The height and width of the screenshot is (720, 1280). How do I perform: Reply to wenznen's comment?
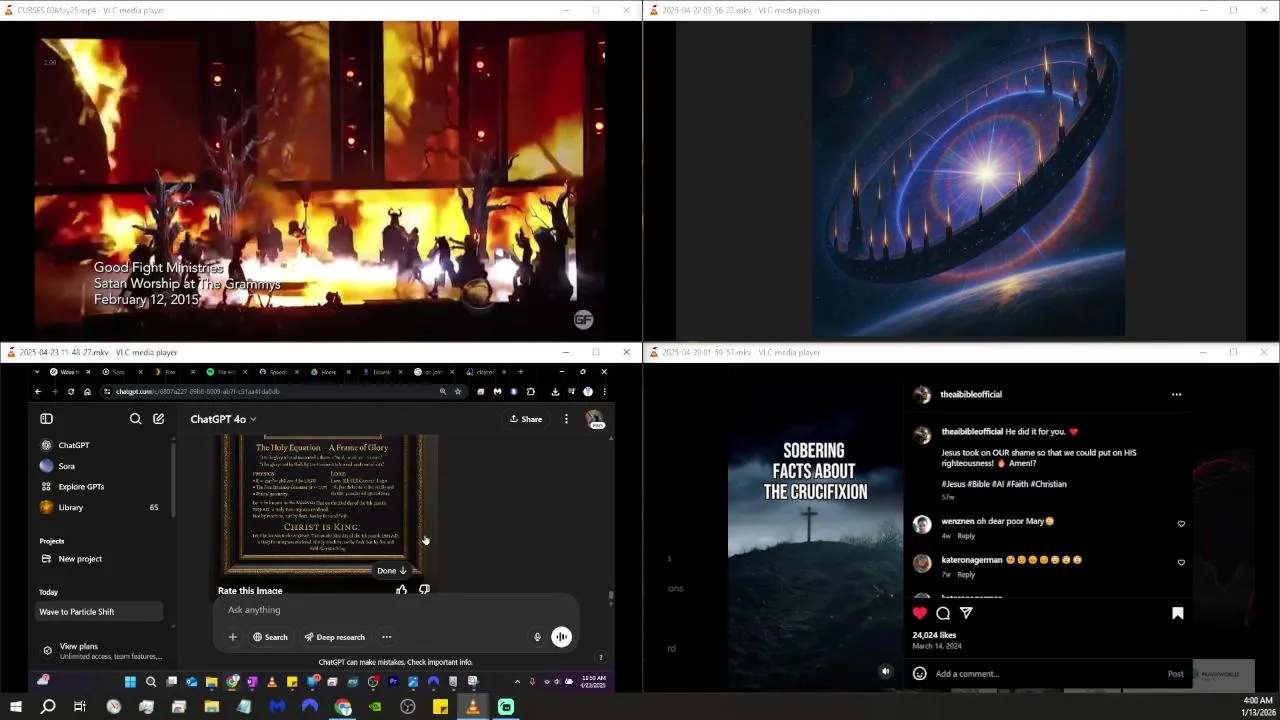pyautogui.click(x=967, y=536)
